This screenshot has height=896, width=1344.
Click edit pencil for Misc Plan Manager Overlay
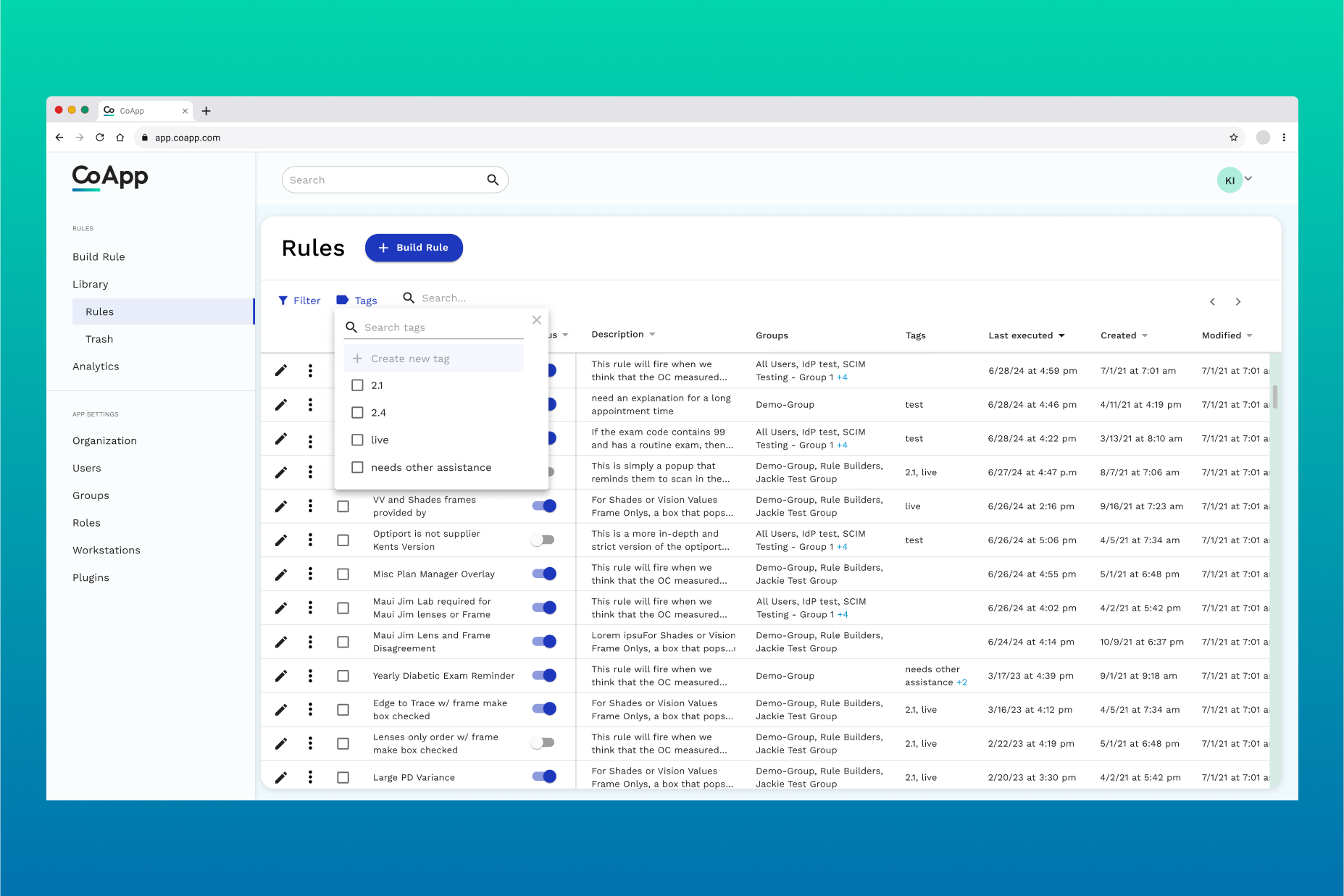click(281, 574)
